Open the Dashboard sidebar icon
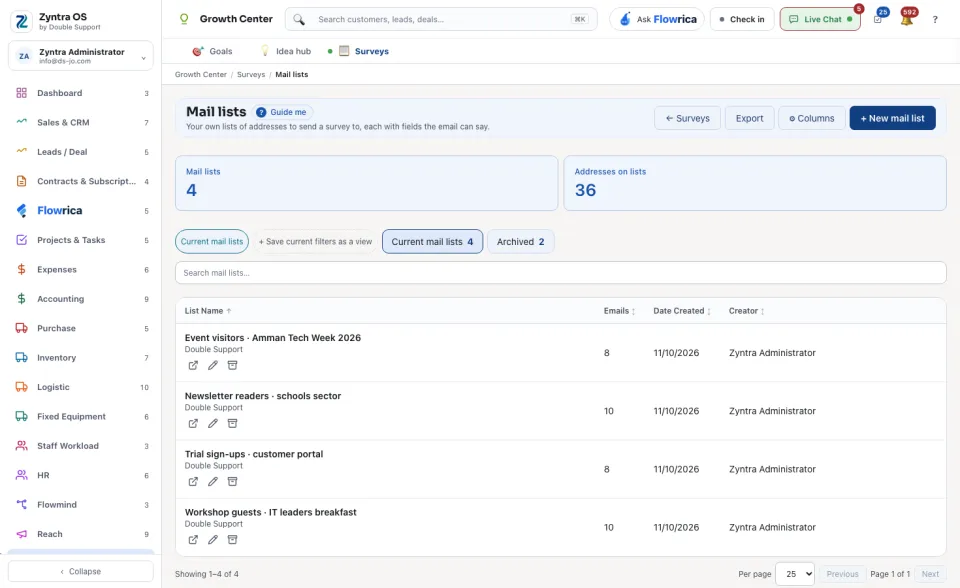 pos(21,93)
